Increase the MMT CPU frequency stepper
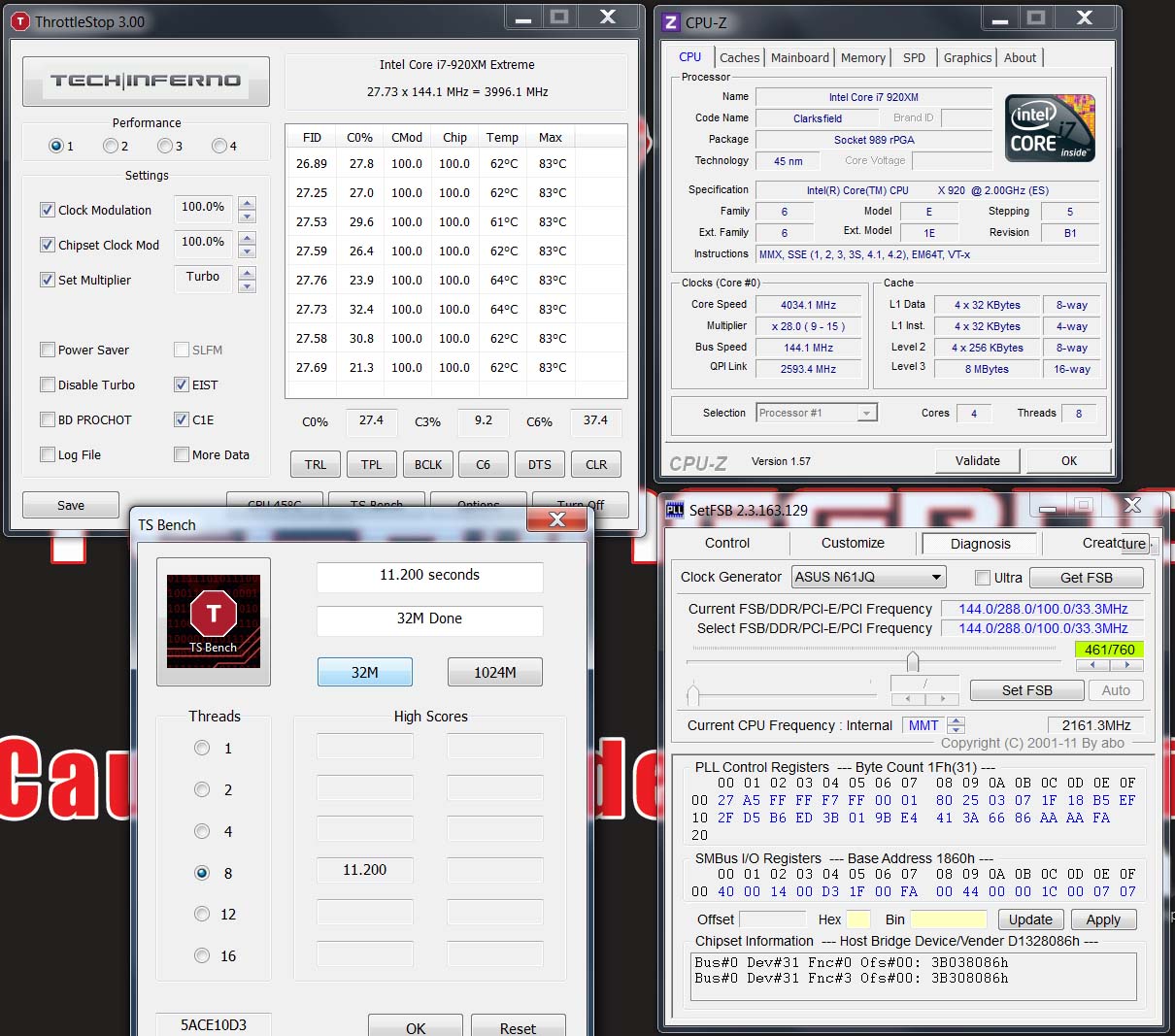The width and height of the screenshot is (1175, 1036). pos(957,720)
